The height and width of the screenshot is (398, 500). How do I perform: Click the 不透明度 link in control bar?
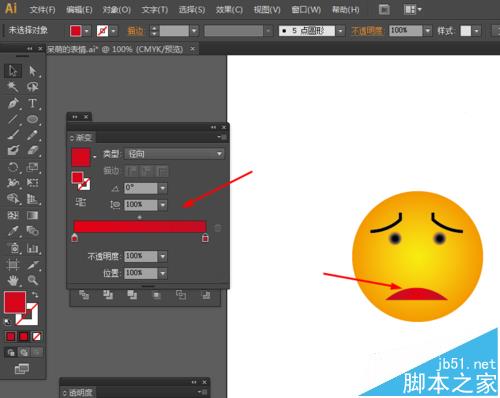click(367, 31)
